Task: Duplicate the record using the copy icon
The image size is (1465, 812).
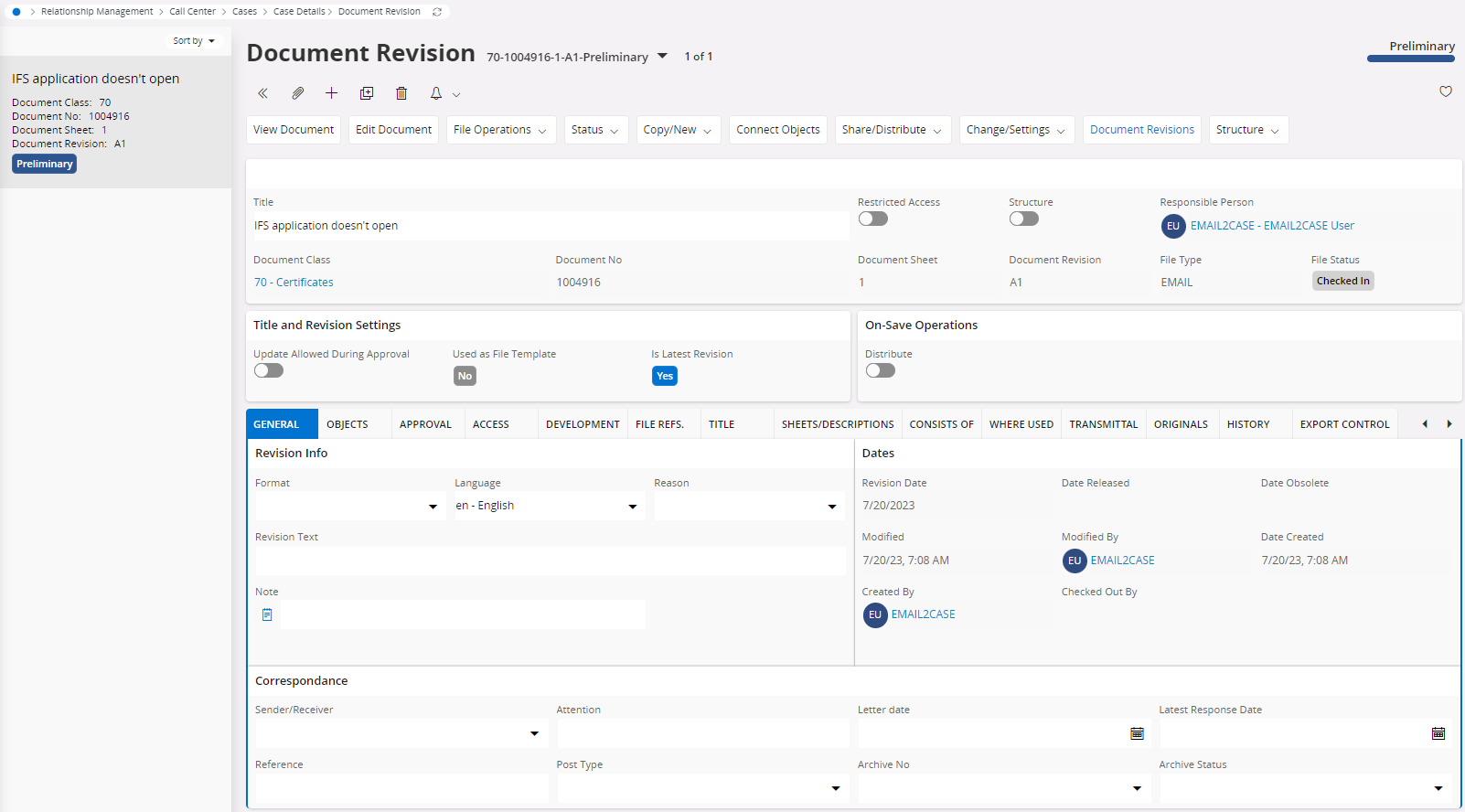Action: click(x=367, y=93)
